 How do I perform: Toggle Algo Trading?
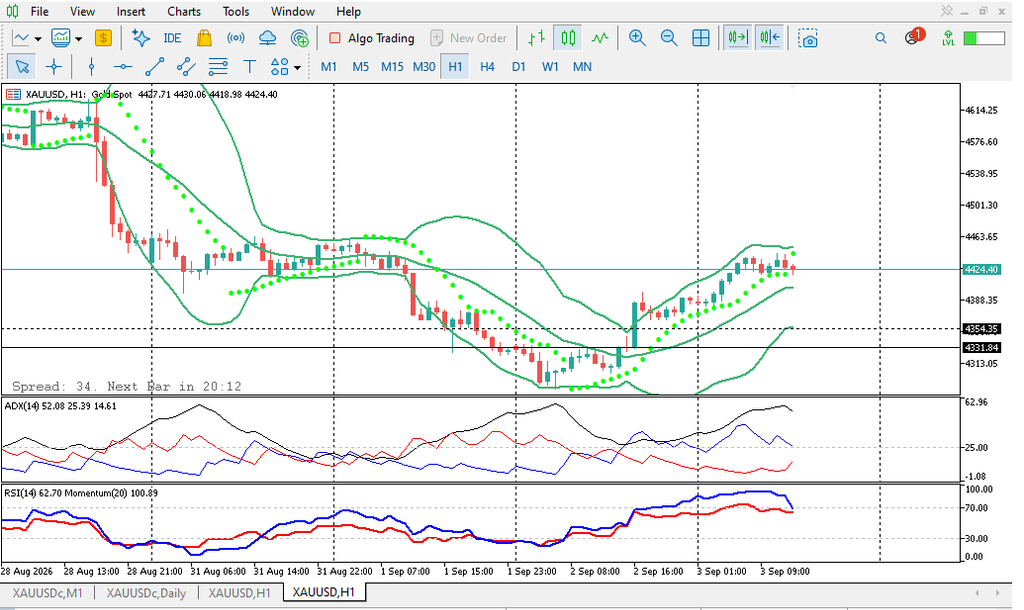372,39
